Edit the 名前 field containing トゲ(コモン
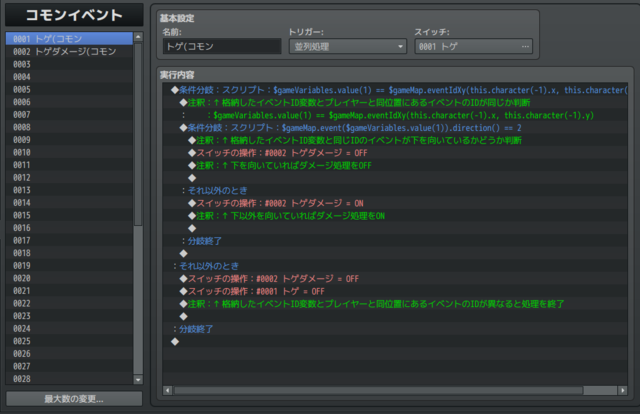This screenshot has height=414, width=640. [x=222, y=47]
